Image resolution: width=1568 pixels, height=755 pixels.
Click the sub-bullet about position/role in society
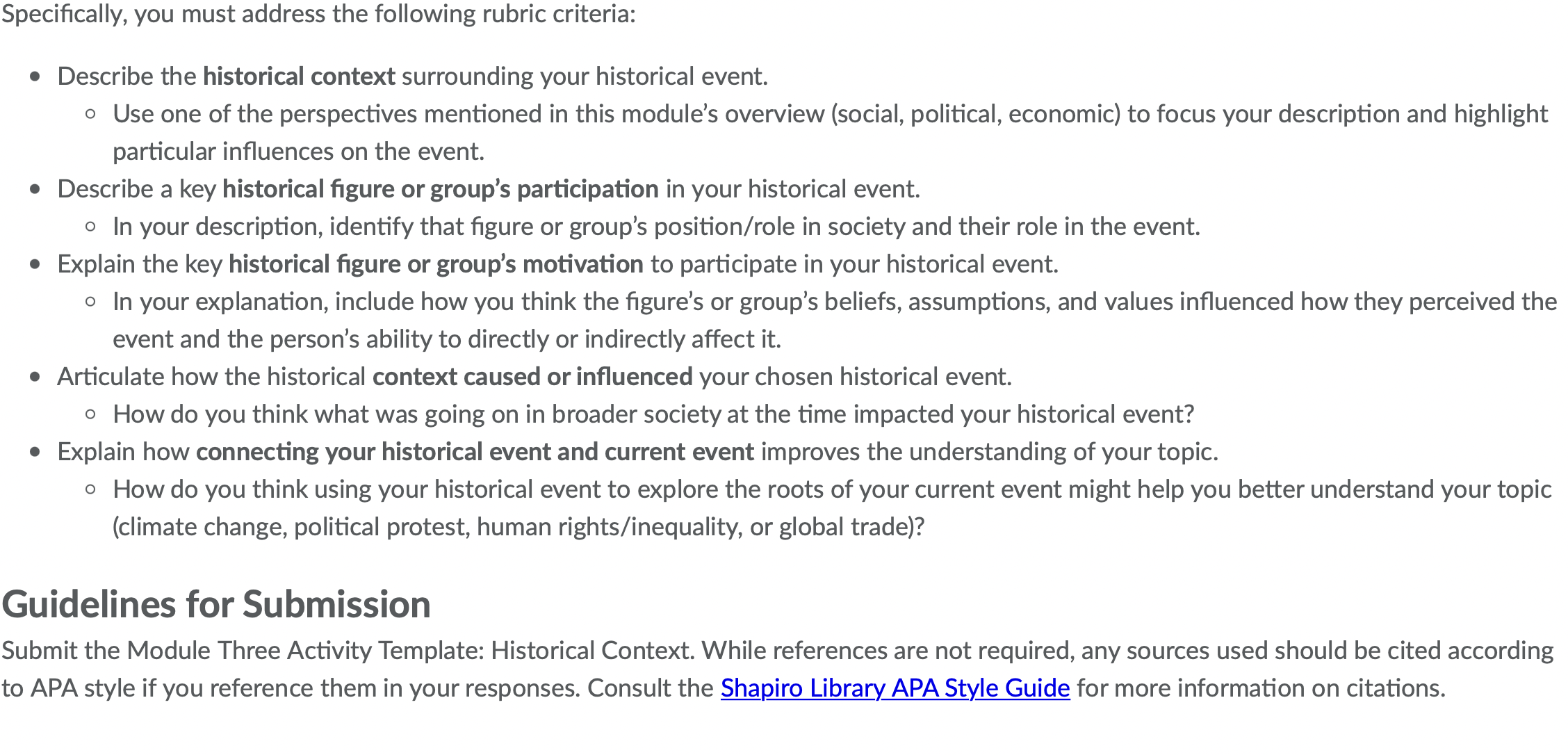(x=657, y=226)
